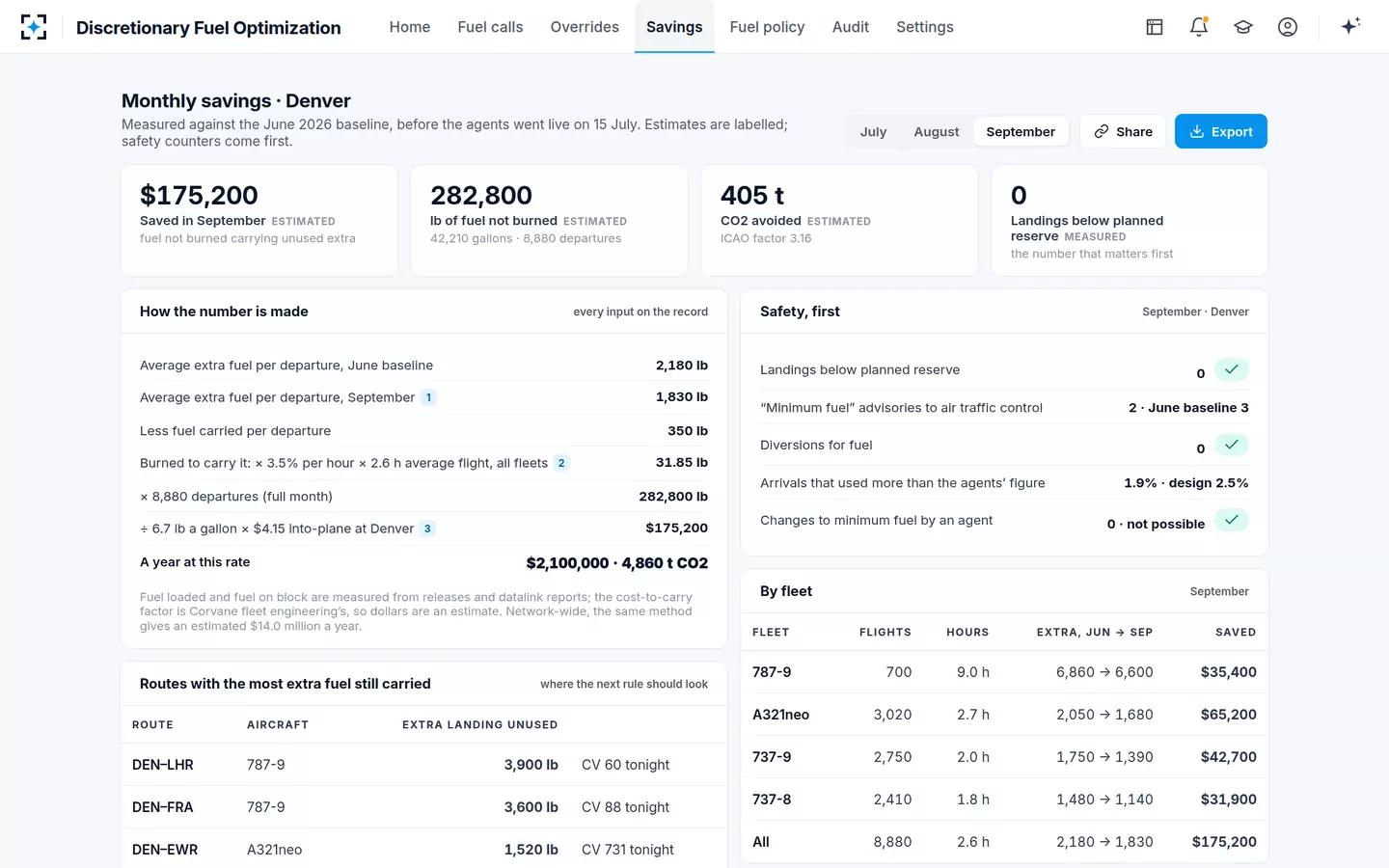
Task: Click the SAVED column header
Action: pos(1236,633)
